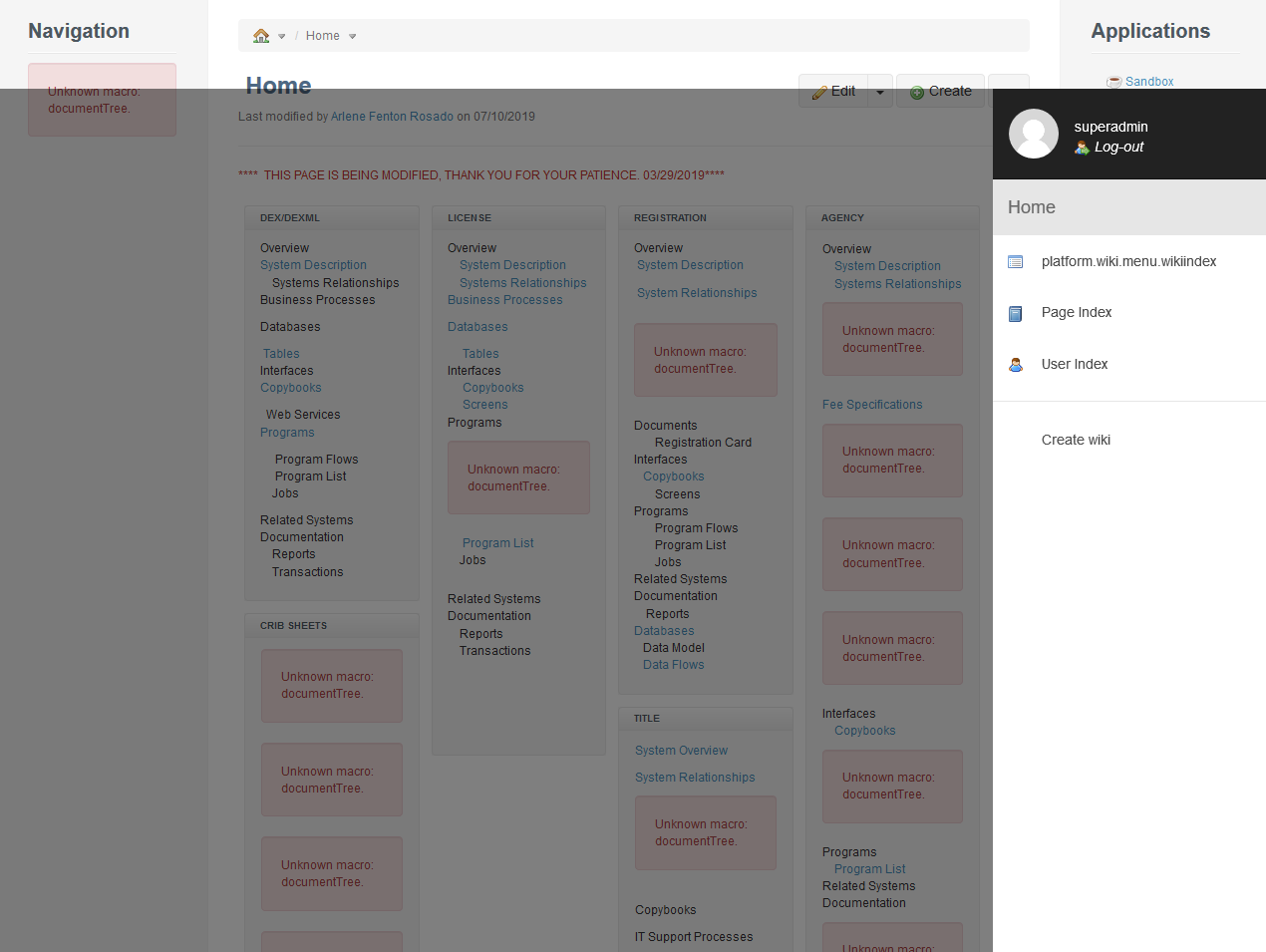
Task: Open Copybooks link under REGISTRATION
Action: click(673, 476)
